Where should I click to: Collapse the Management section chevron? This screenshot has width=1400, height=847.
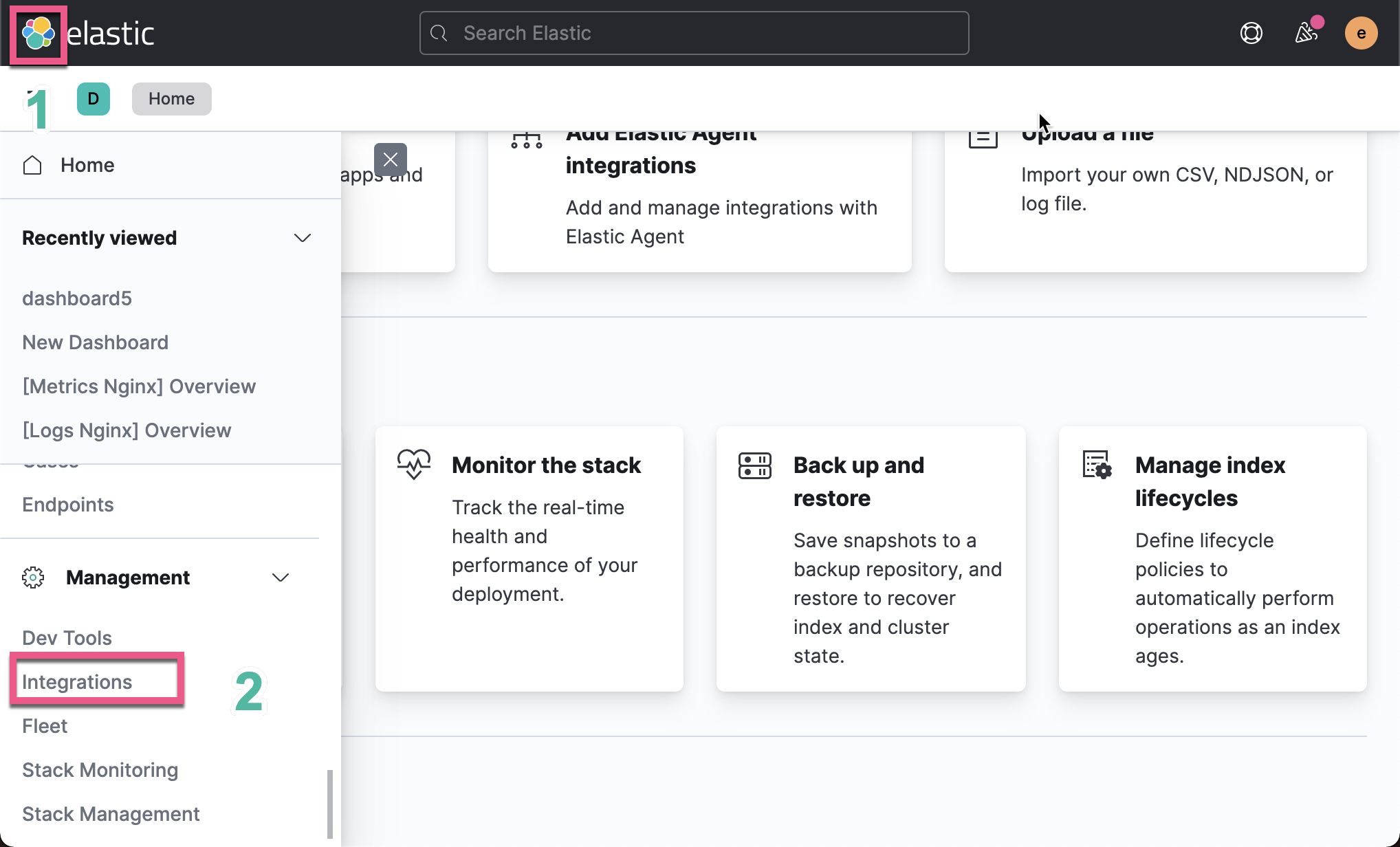point(281,577)
